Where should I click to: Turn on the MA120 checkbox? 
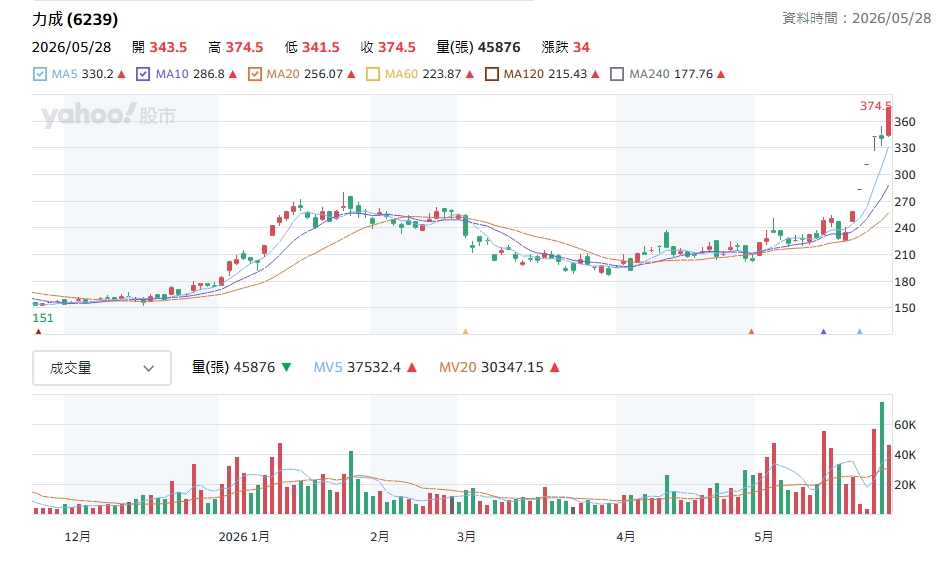click(x=491, y=74)
